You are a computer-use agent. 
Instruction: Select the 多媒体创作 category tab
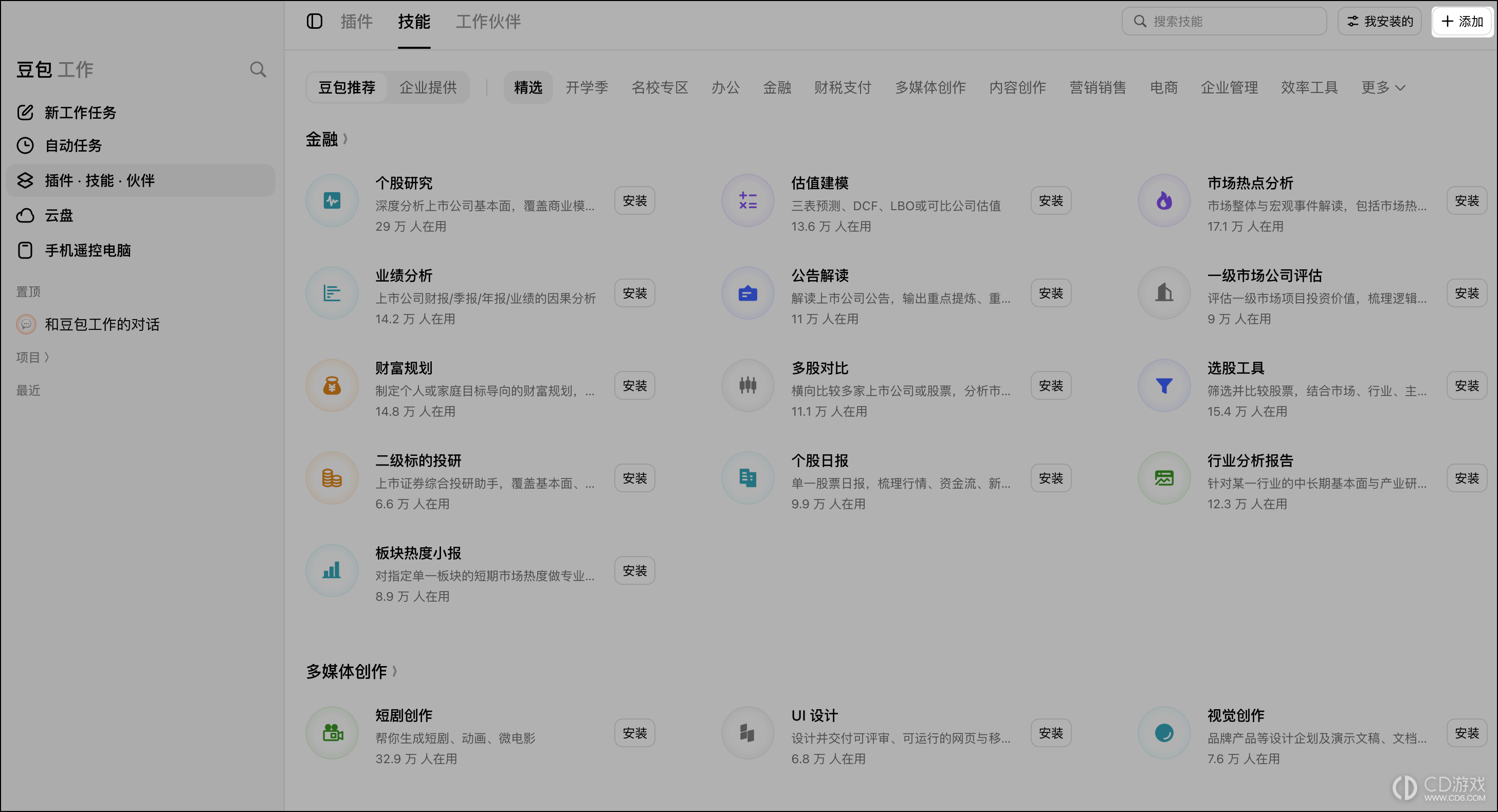click(930, 87)
